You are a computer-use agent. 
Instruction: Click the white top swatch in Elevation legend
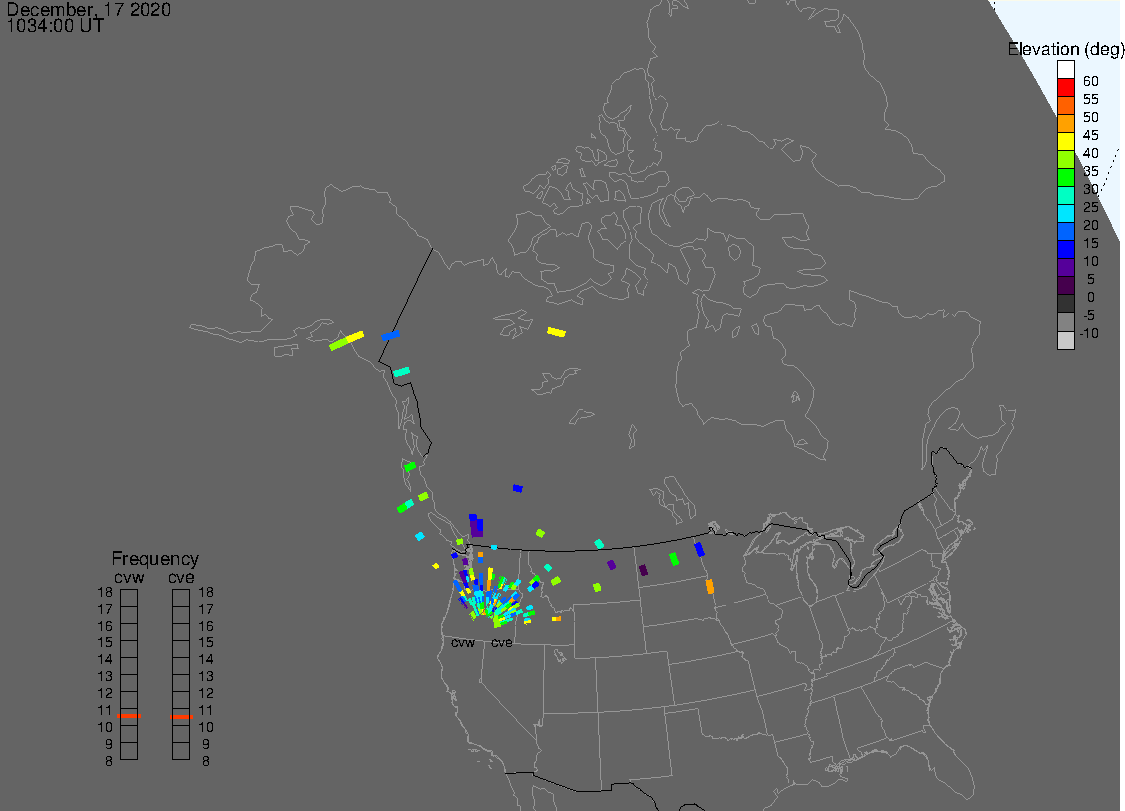(x=1065, y=70)
